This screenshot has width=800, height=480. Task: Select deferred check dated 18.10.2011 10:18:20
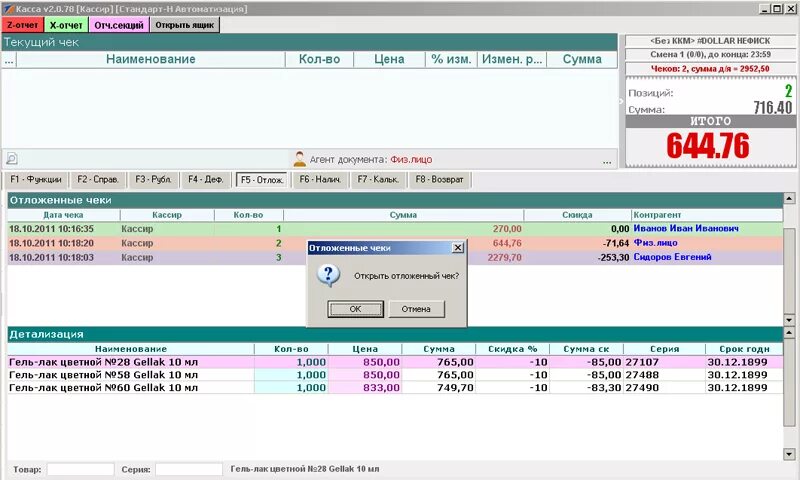[395, 243]
